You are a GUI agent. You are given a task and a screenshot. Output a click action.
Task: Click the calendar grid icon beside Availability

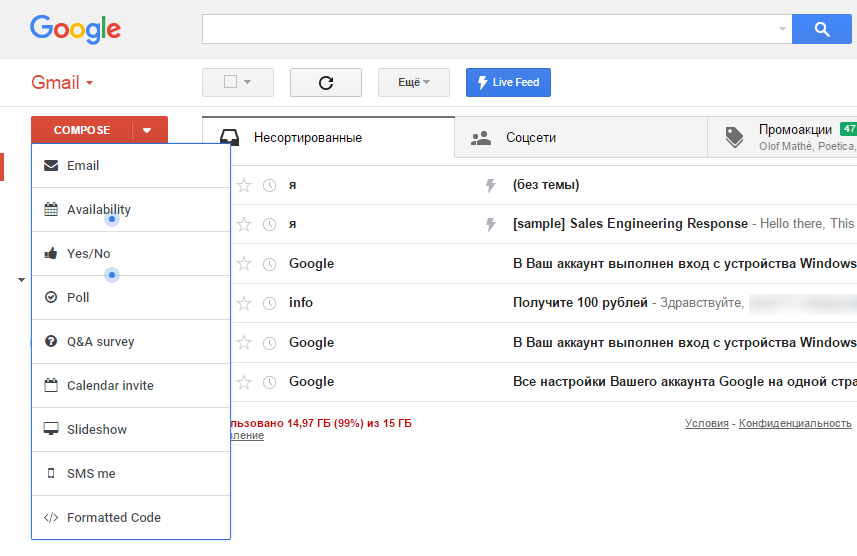51,209
